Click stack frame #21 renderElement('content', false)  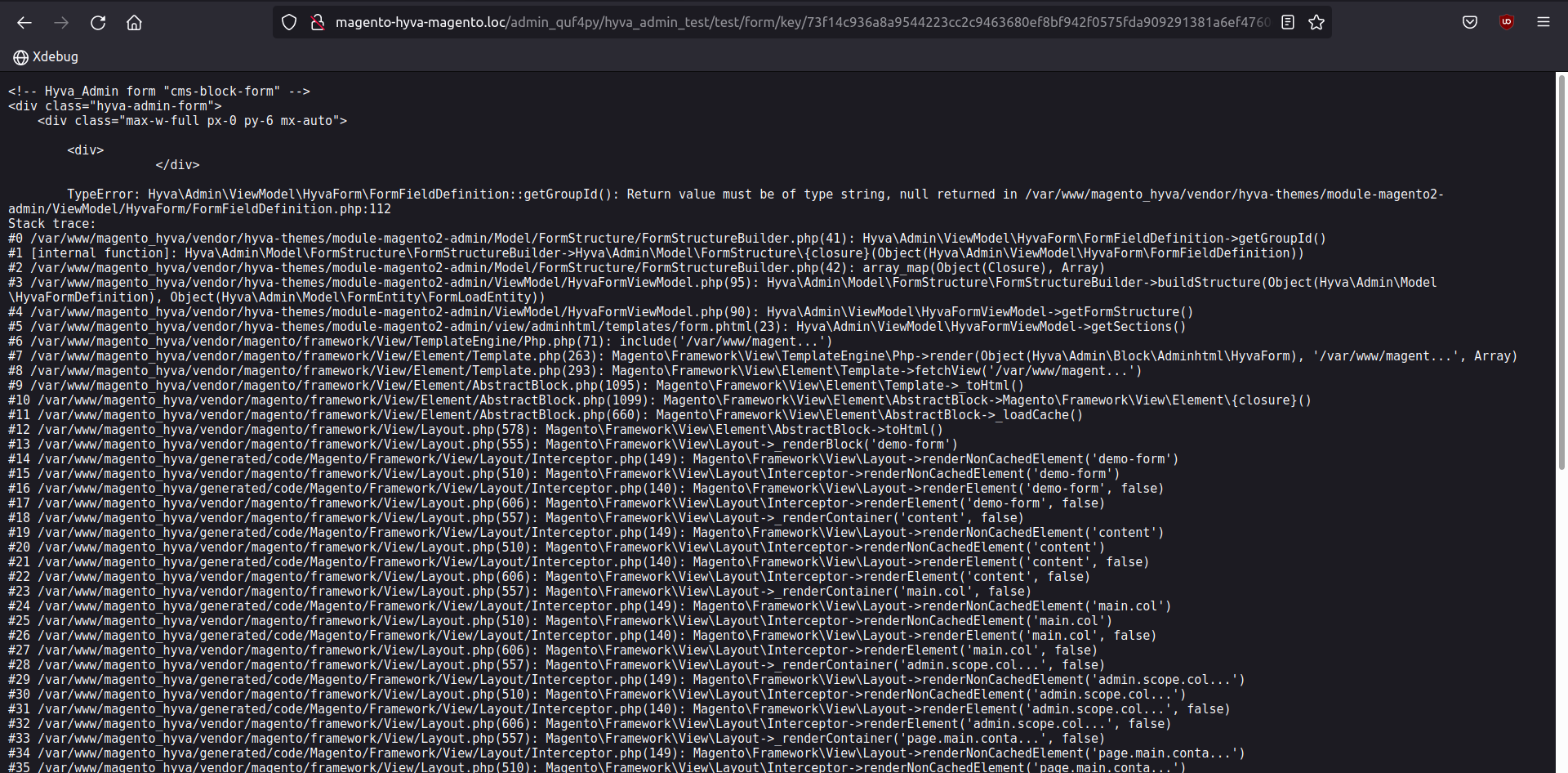(x=579, y=562)
